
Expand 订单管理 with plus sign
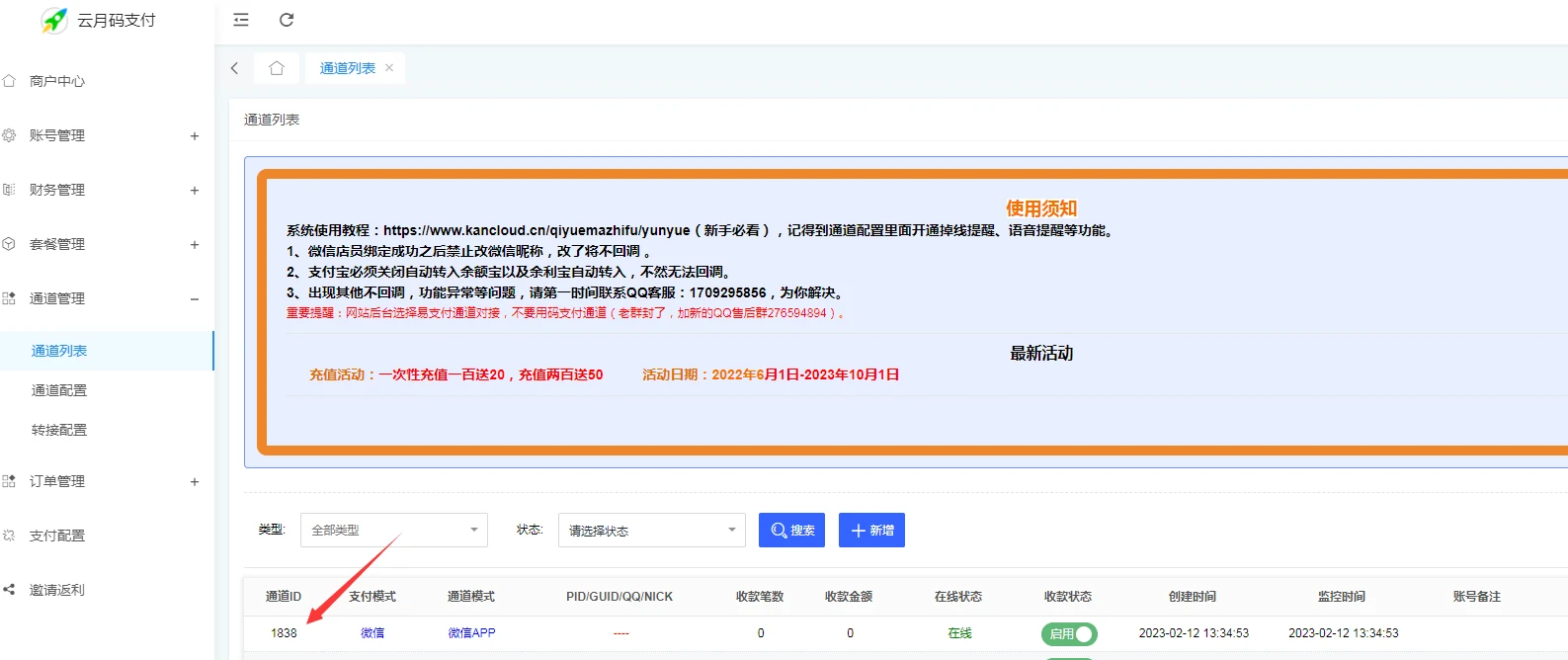(x=195, y=482)
